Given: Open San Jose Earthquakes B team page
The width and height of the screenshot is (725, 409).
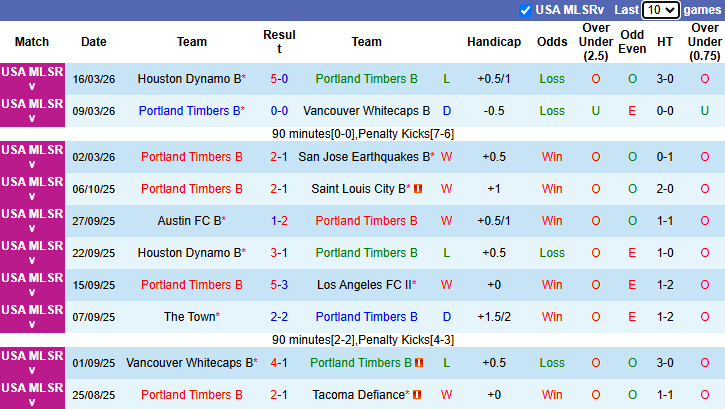Looking at the screenshot, I should pos(365,157).
